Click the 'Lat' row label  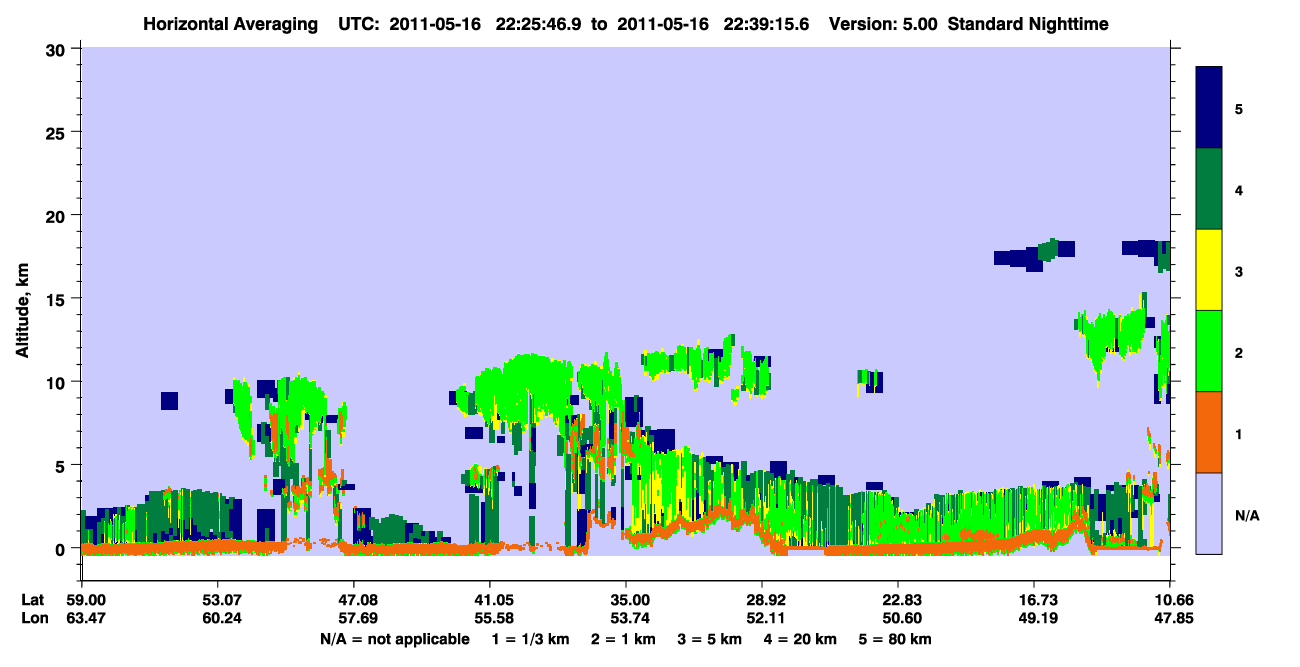click(33, 600)
